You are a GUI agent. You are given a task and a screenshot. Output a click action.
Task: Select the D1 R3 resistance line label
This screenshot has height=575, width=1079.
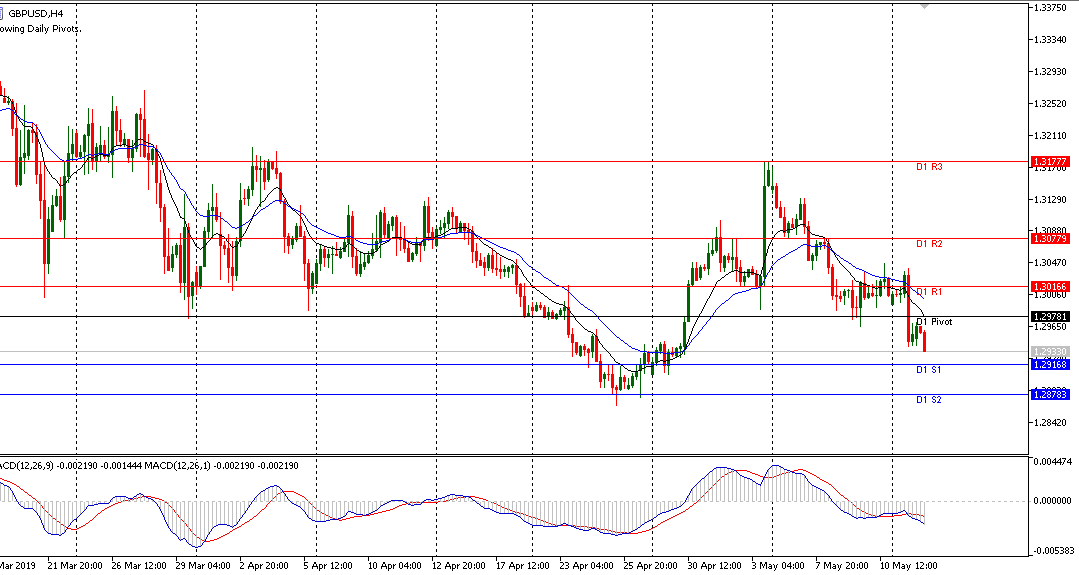coord(929,168)
